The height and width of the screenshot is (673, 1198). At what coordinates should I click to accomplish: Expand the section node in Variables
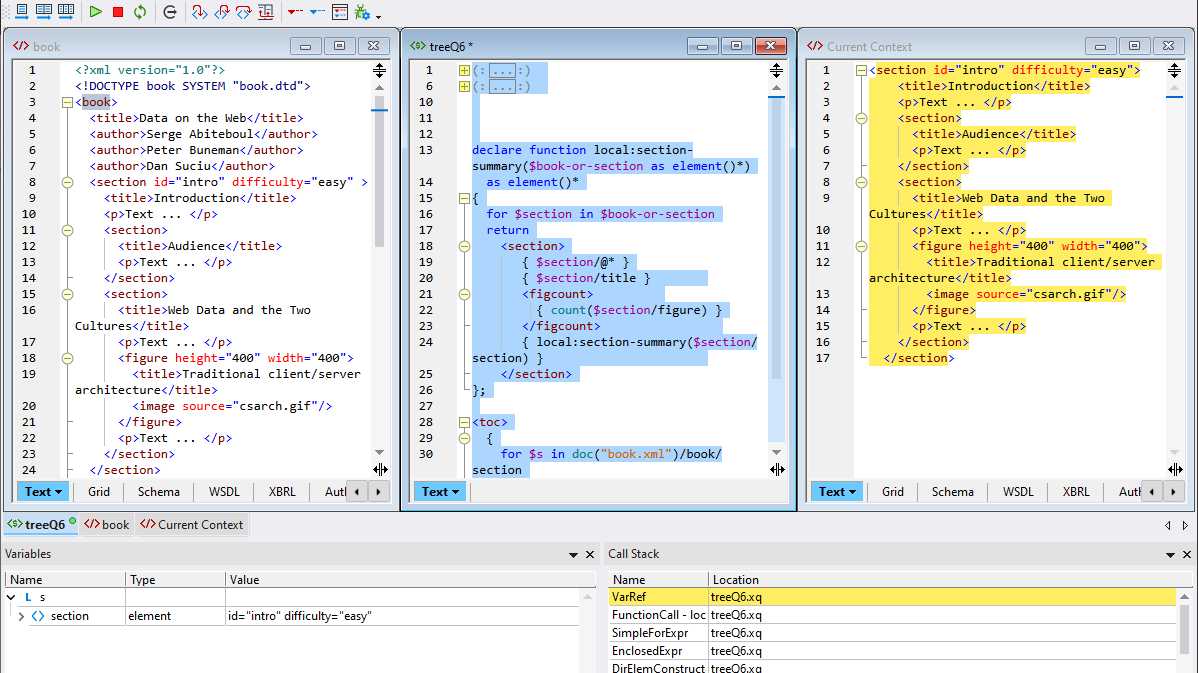pyautogui.click(x=21, y=616)
